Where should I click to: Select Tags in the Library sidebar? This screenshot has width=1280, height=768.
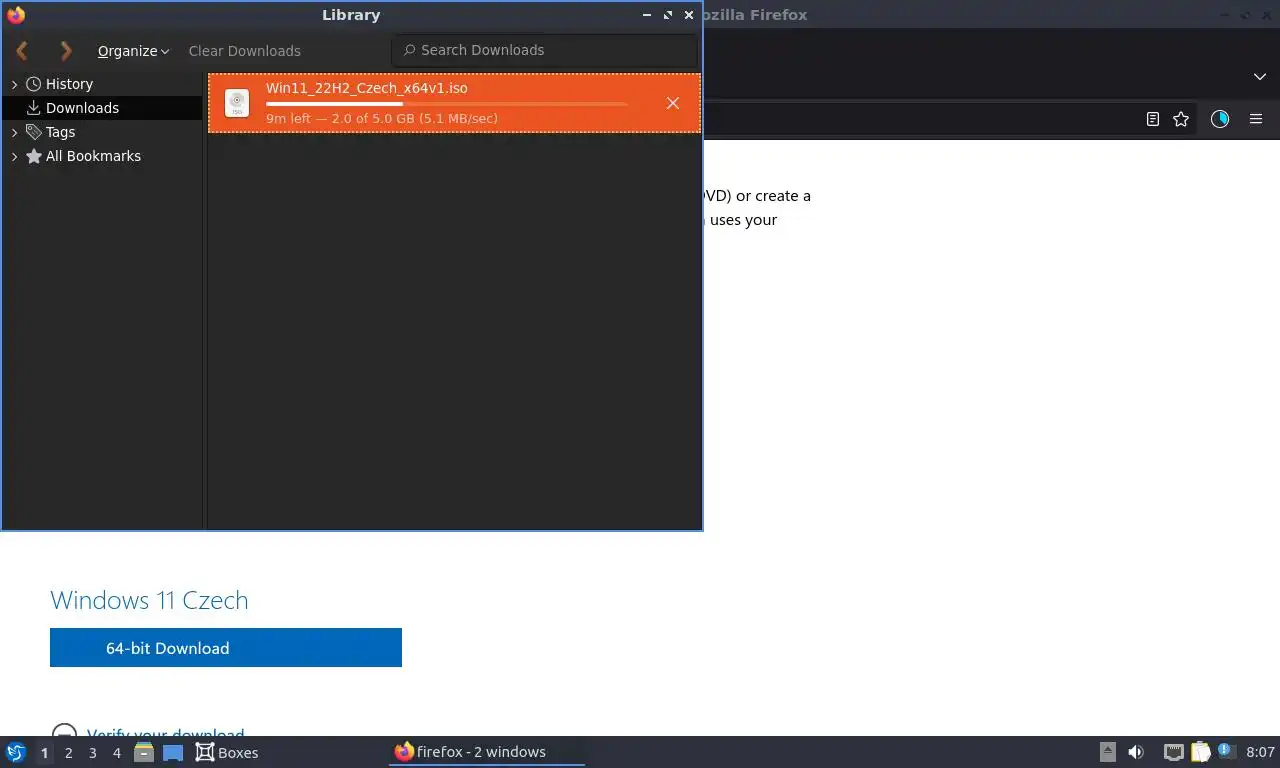tap(60, 132)
